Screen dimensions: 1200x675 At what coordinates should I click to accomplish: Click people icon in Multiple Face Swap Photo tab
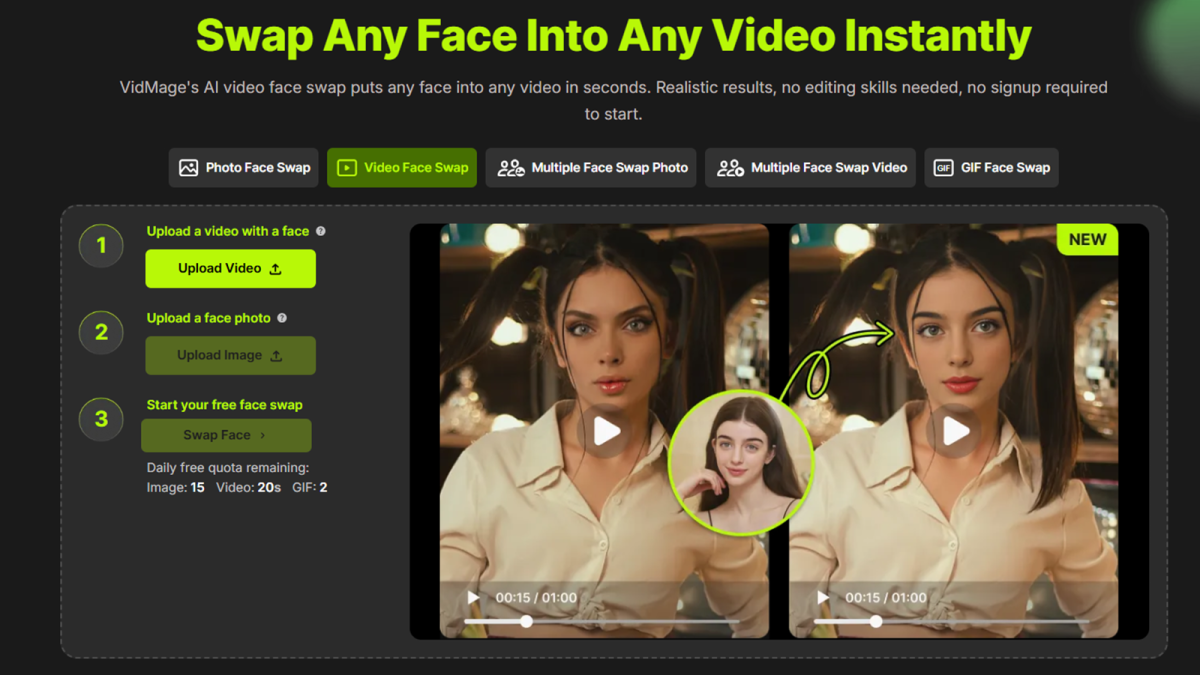click(511, 168)
